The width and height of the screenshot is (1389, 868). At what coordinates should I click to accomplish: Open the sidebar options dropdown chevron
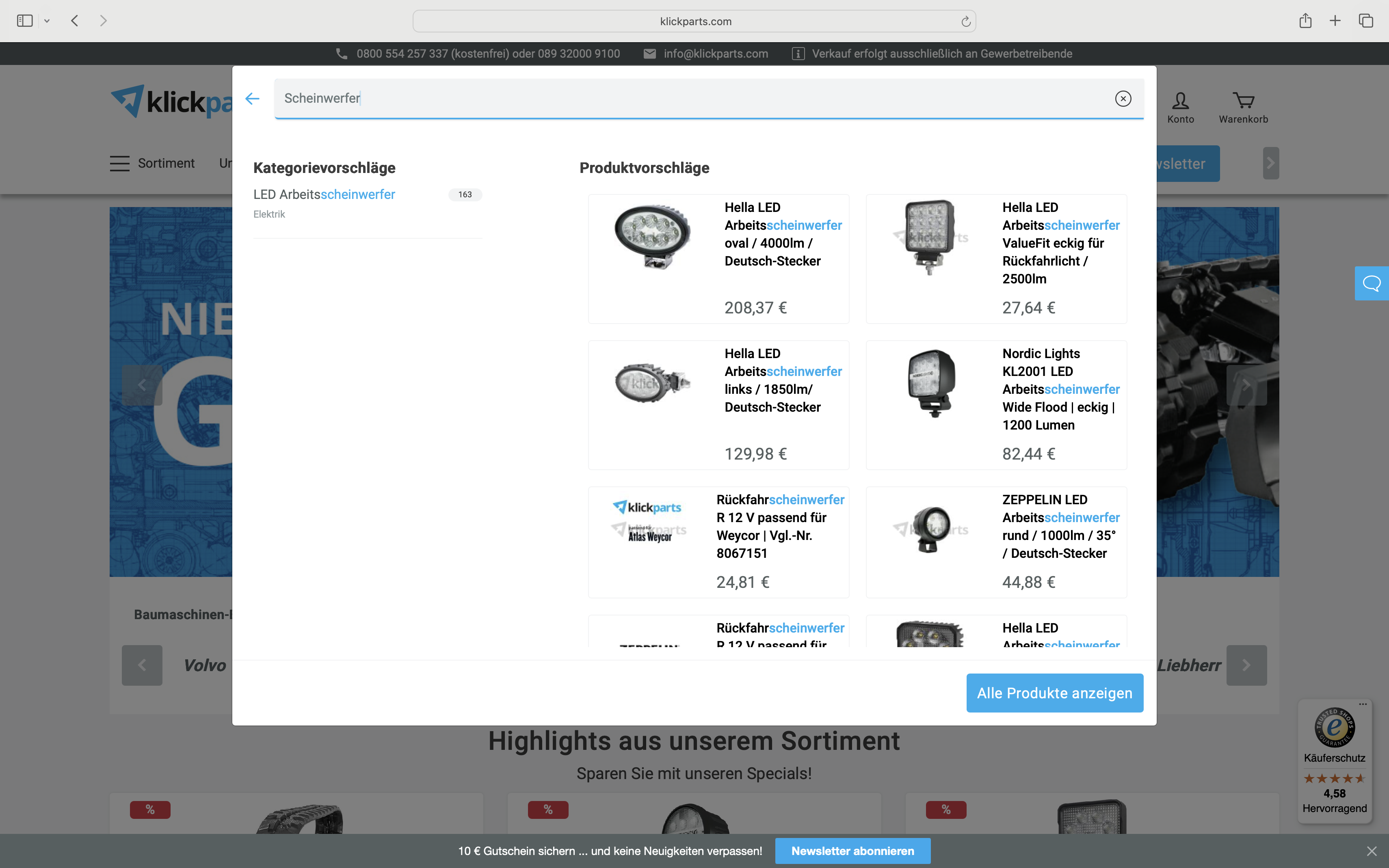(47, 21)
